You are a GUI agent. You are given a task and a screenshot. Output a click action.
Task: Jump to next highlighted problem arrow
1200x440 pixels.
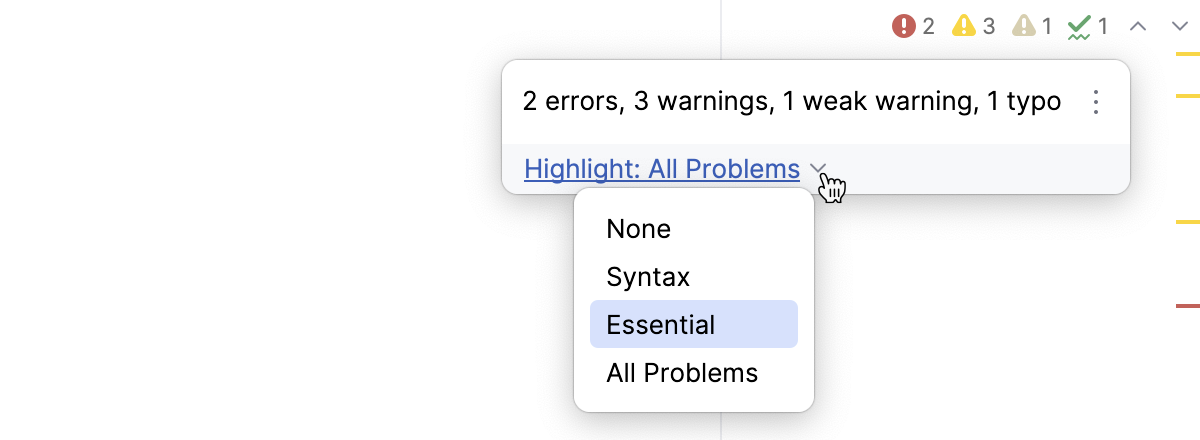tap(1180, 26)
